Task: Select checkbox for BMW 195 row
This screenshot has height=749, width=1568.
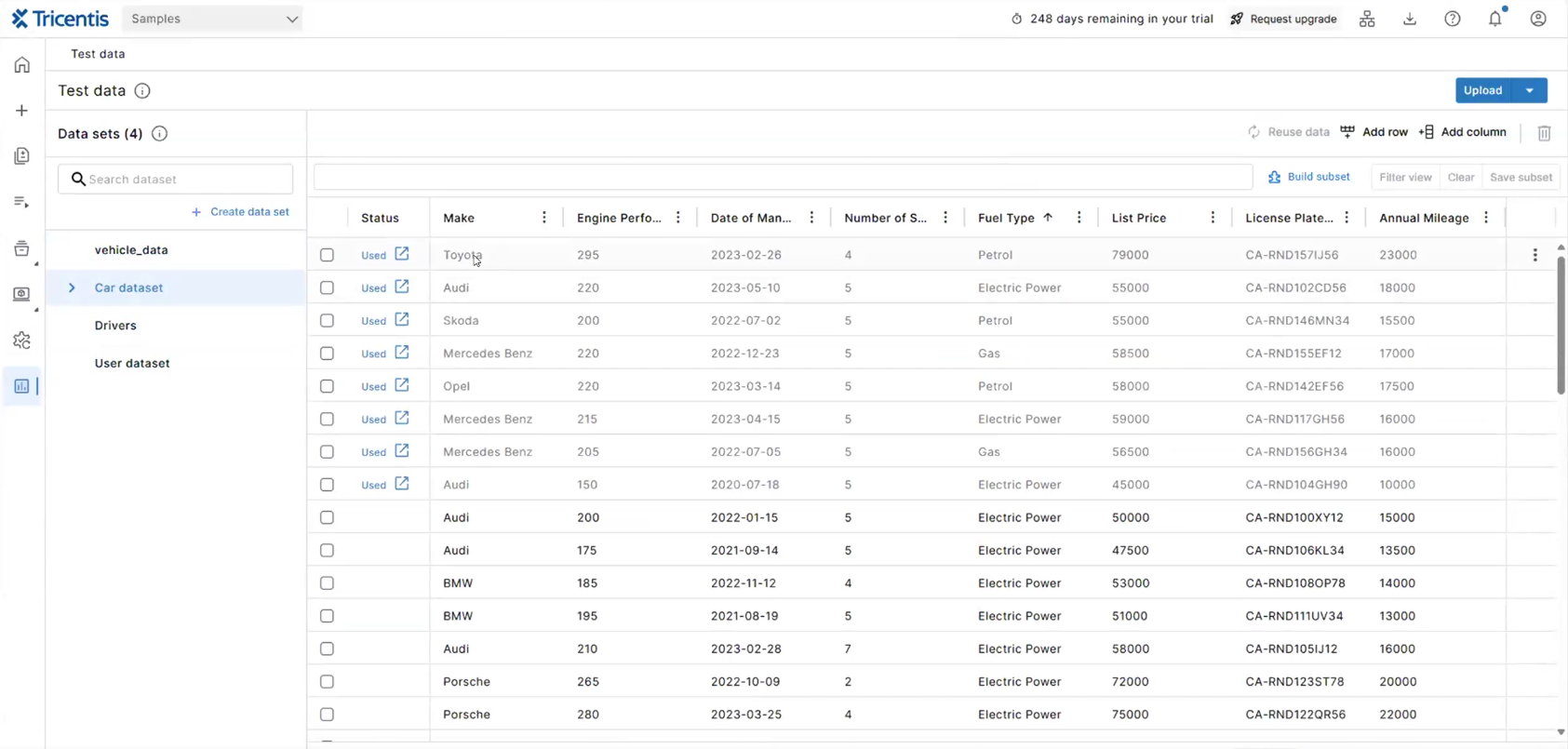Action: (327, 616)
